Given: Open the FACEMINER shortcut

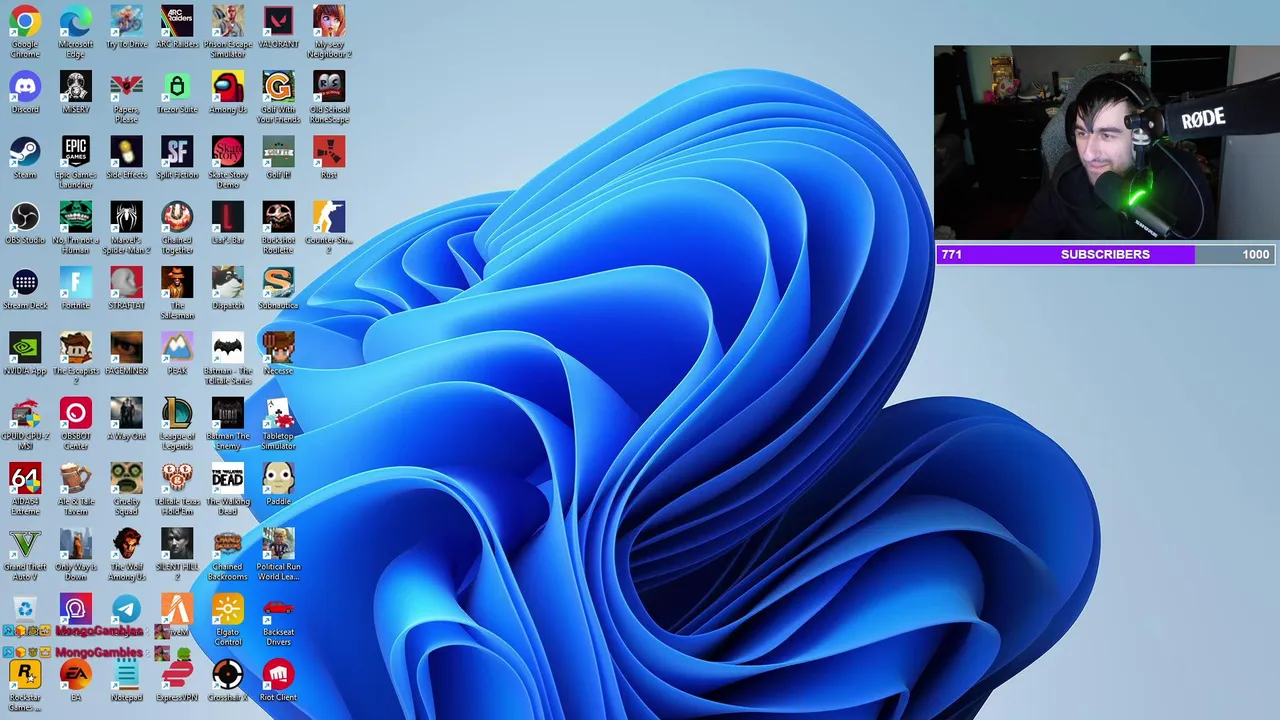Looking at the screenshot, I should (x=126, y=348).
